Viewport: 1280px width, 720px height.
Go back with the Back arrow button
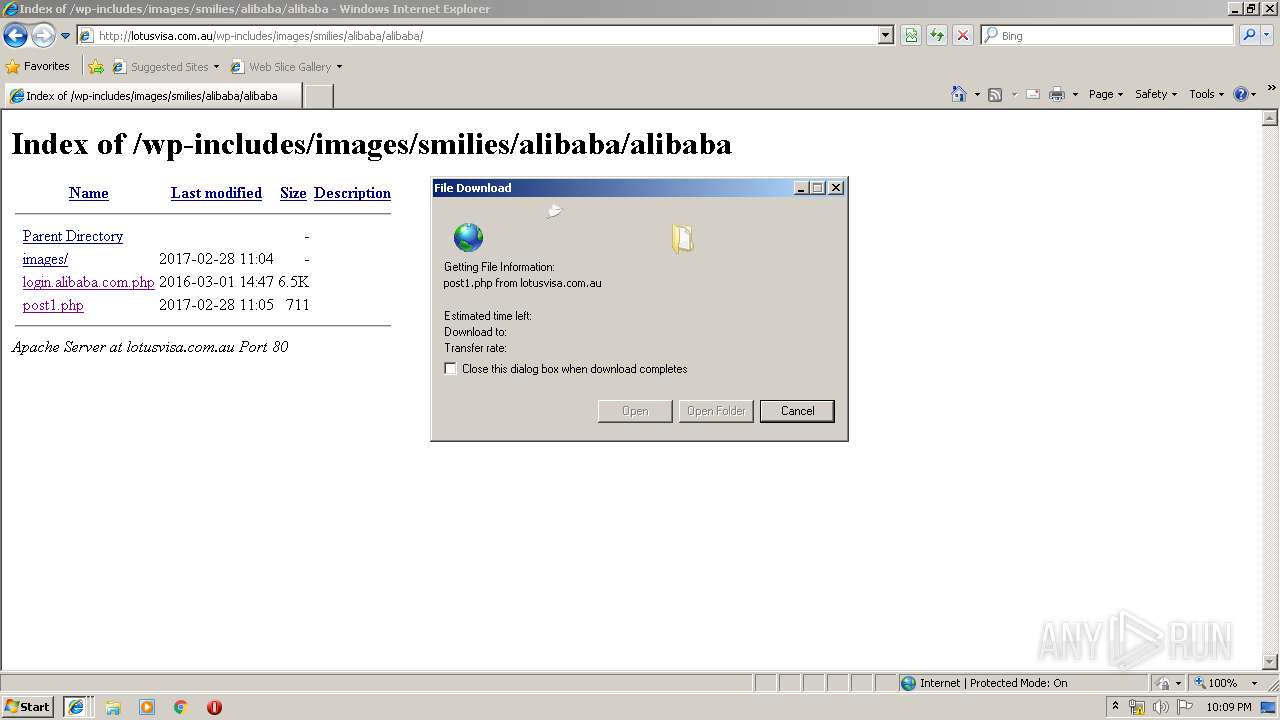pos(15,36)
